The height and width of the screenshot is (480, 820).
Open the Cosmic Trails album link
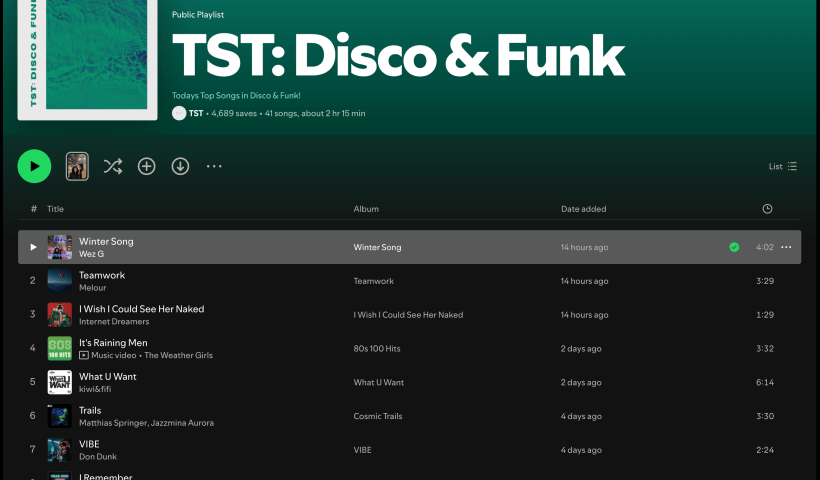click(x=378, y=416)
